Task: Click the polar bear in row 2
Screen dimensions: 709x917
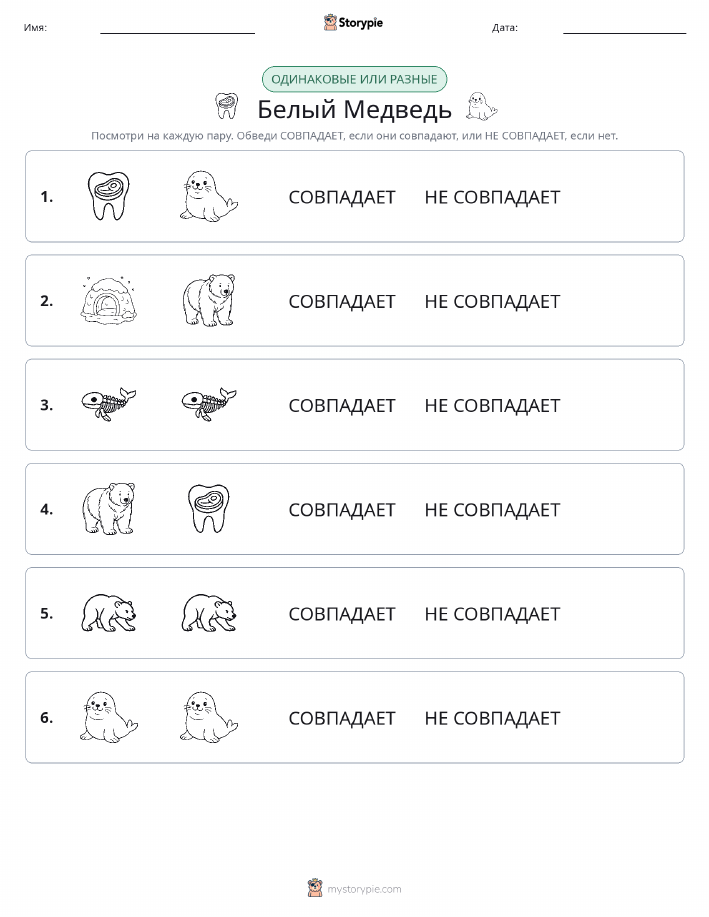Action: coord(209,300)
